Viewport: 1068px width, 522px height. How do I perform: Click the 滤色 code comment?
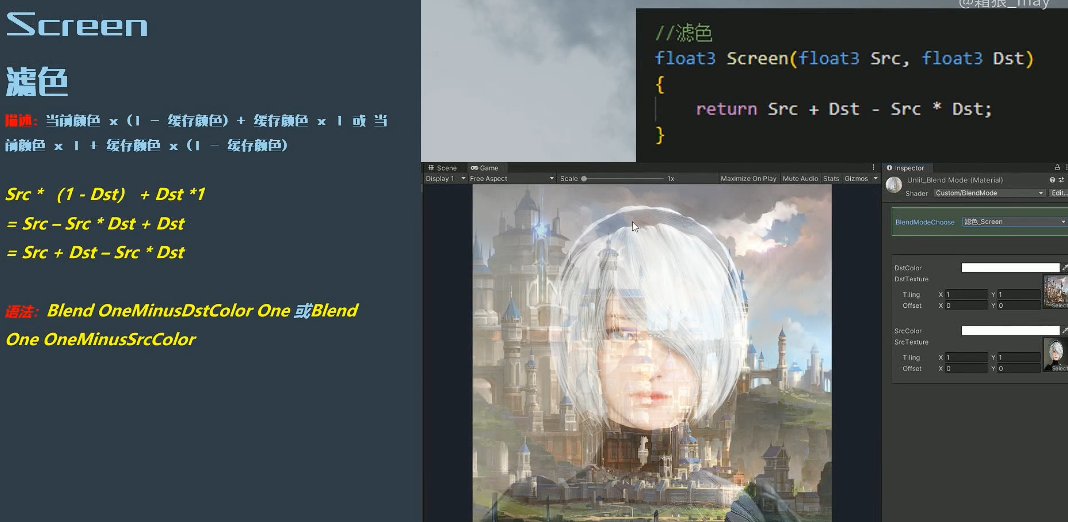[x=682, y=33]
